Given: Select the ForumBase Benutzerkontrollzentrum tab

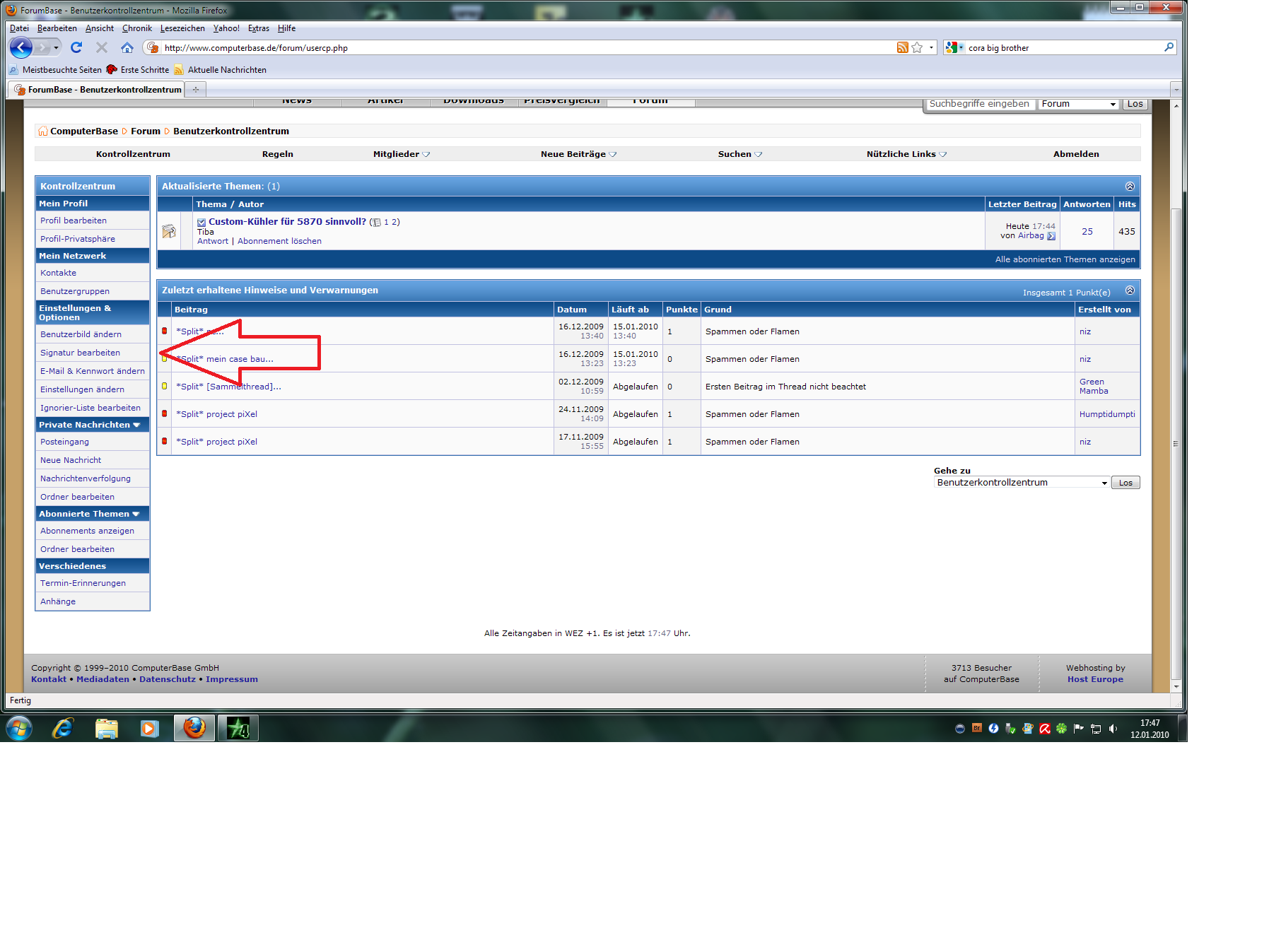Looking at the screenshot, I should point(98,90).
